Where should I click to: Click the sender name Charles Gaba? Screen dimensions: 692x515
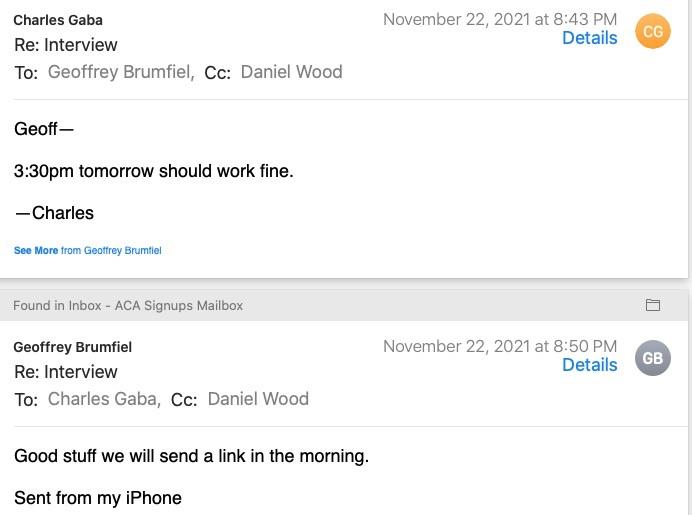point(58,20)
